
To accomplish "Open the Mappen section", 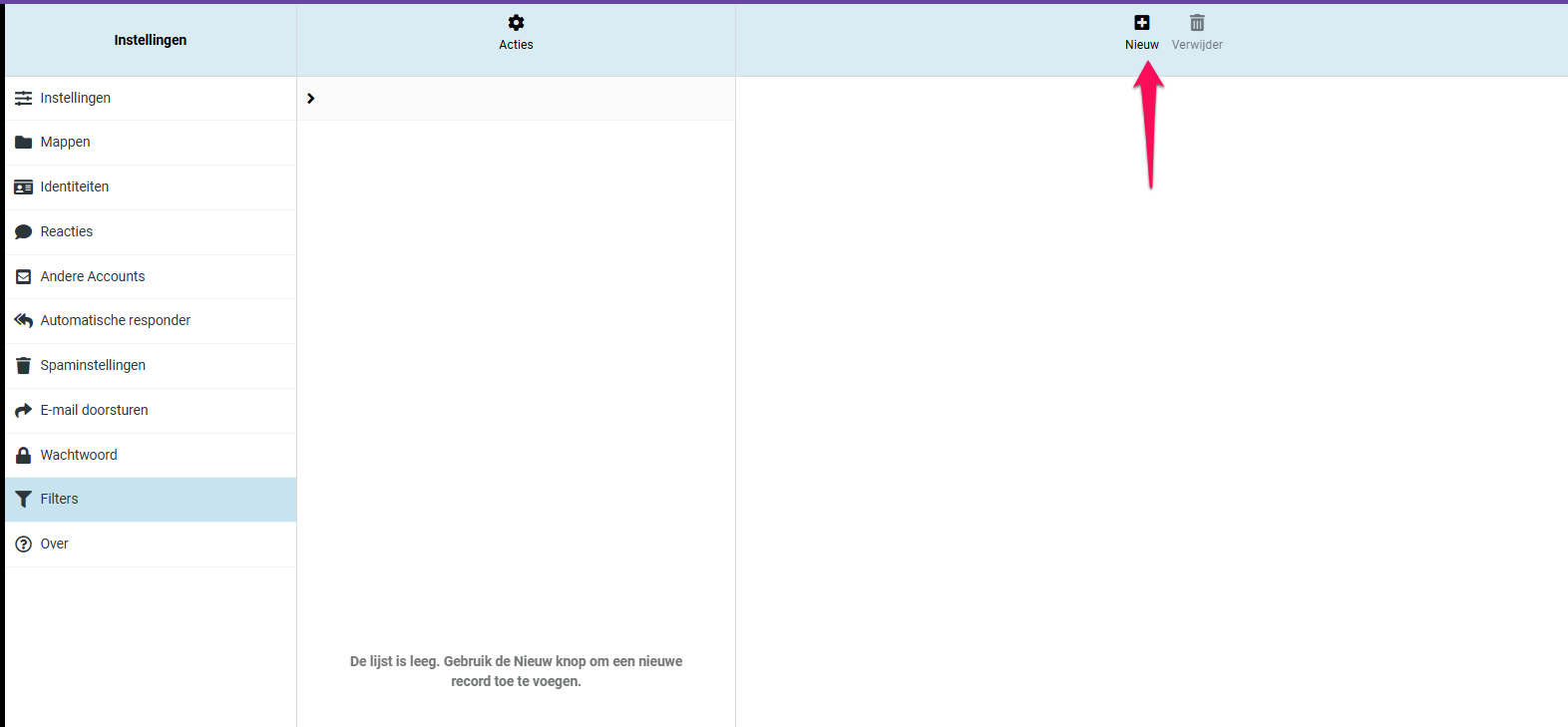I will pos(151,143).
